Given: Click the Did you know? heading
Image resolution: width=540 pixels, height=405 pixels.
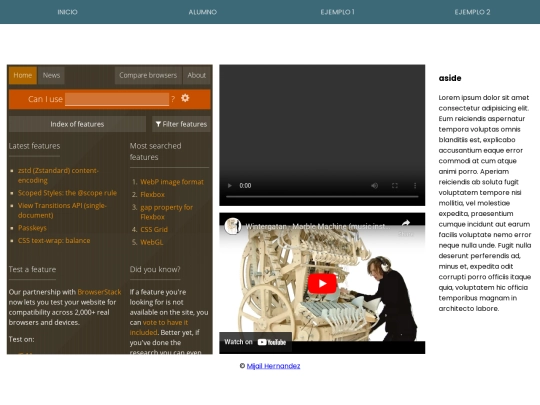Looking at the screenshot, I should point(155,269).
